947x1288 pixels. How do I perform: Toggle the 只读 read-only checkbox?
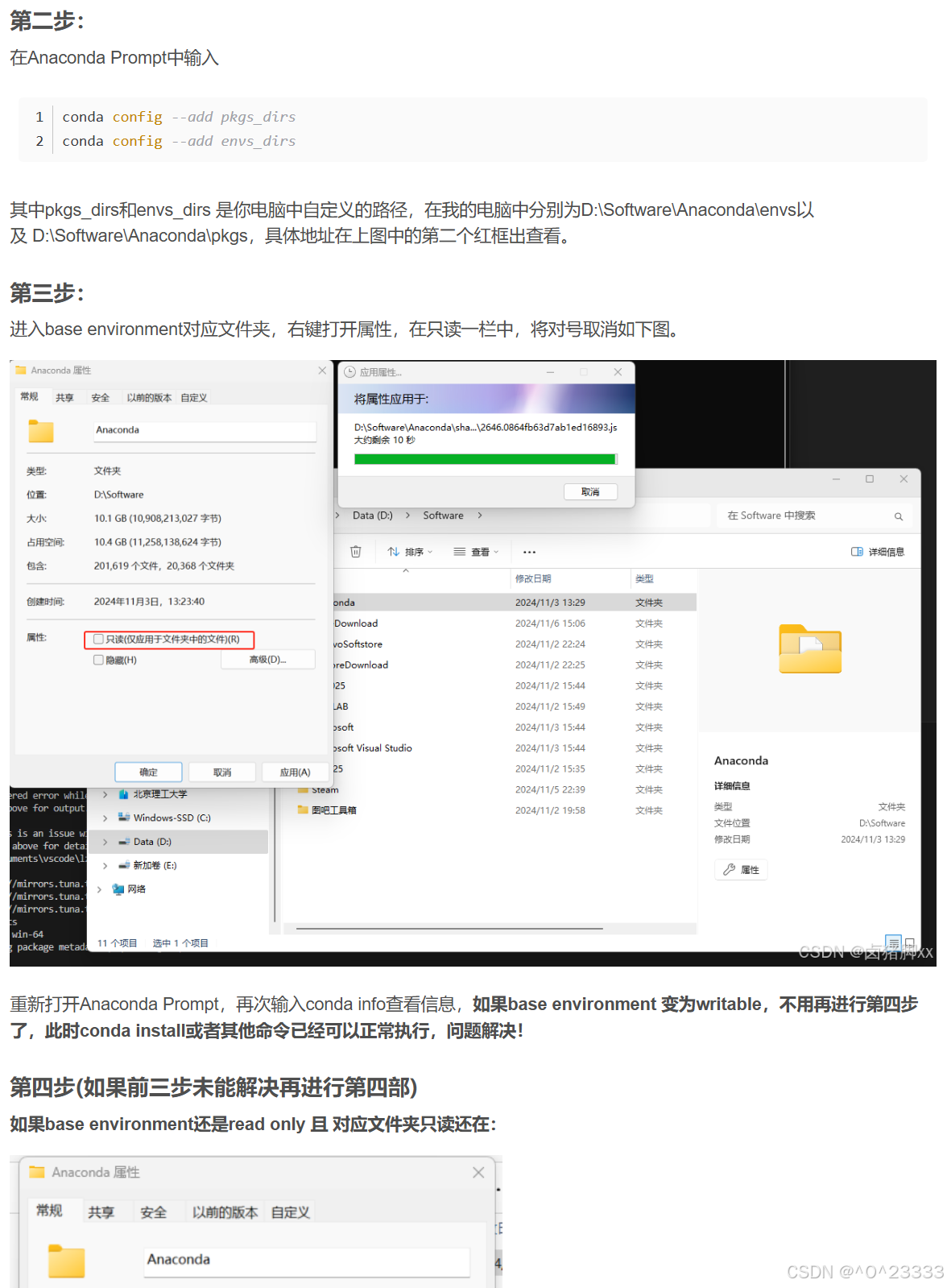click(98, 639)
